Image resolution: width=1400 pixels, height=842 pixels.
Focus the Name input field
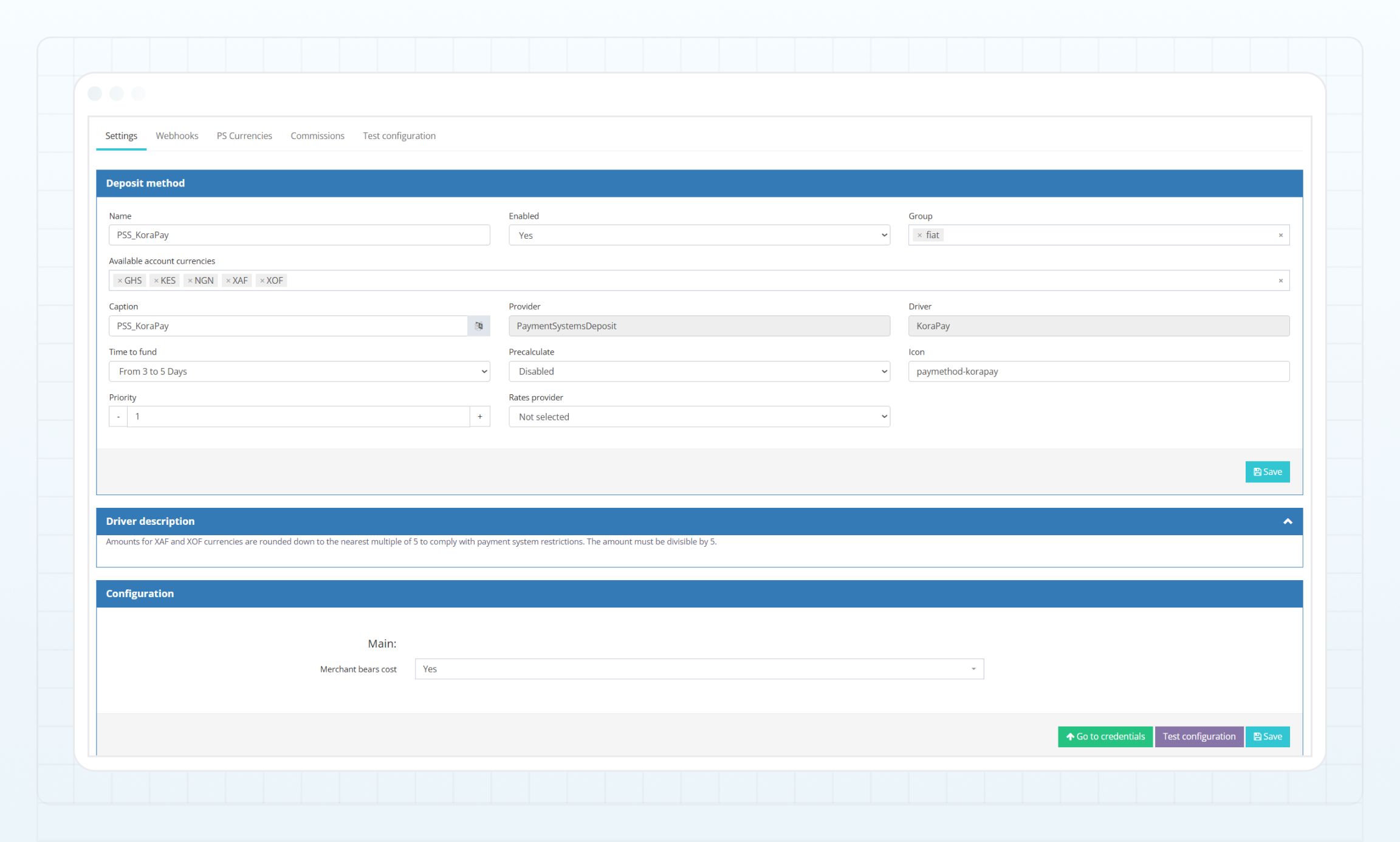pyautogui.click(x=300, y=235)
